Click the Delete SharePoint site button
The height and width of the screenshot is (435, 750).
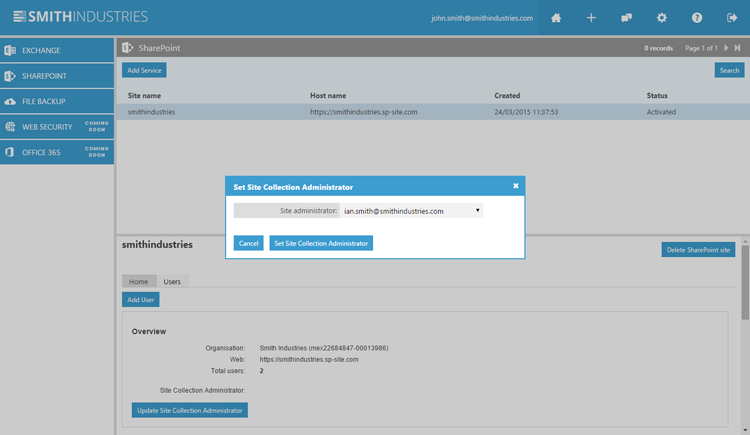point(698,250)
